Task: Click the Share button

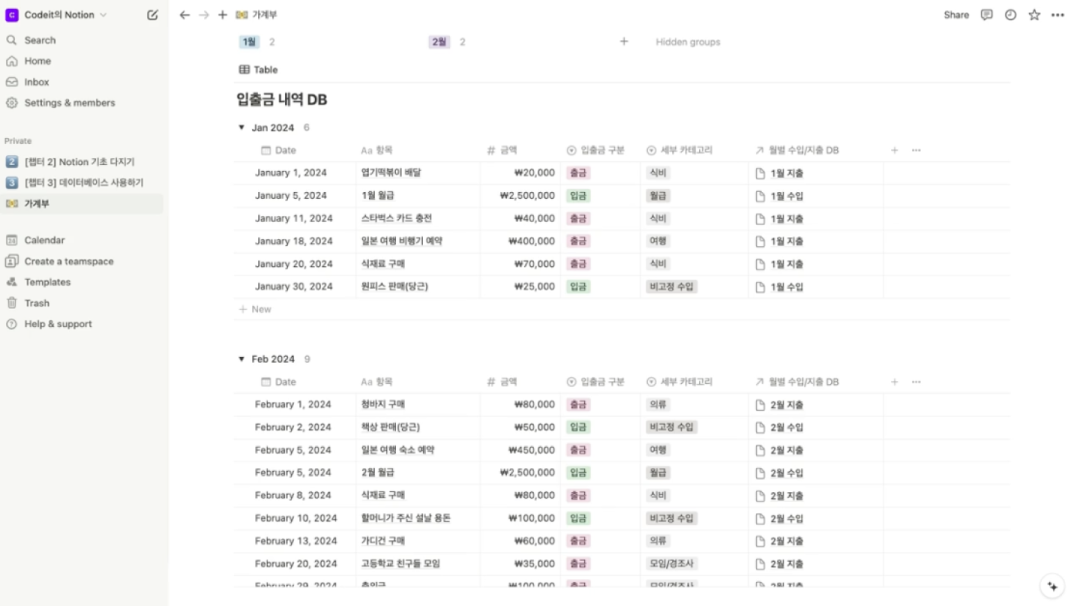Action: tap(955, 15)
